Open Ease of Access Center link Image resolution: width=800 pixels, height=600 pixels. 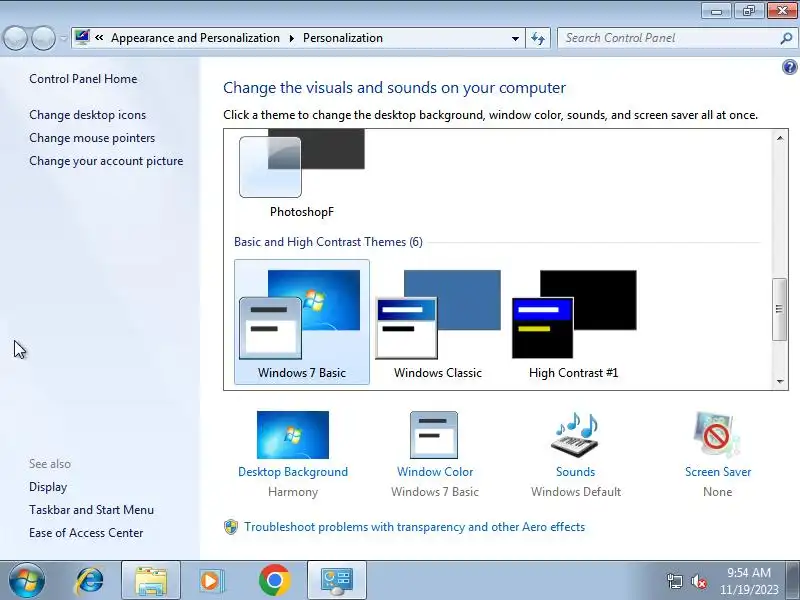[x=86, y=533]
